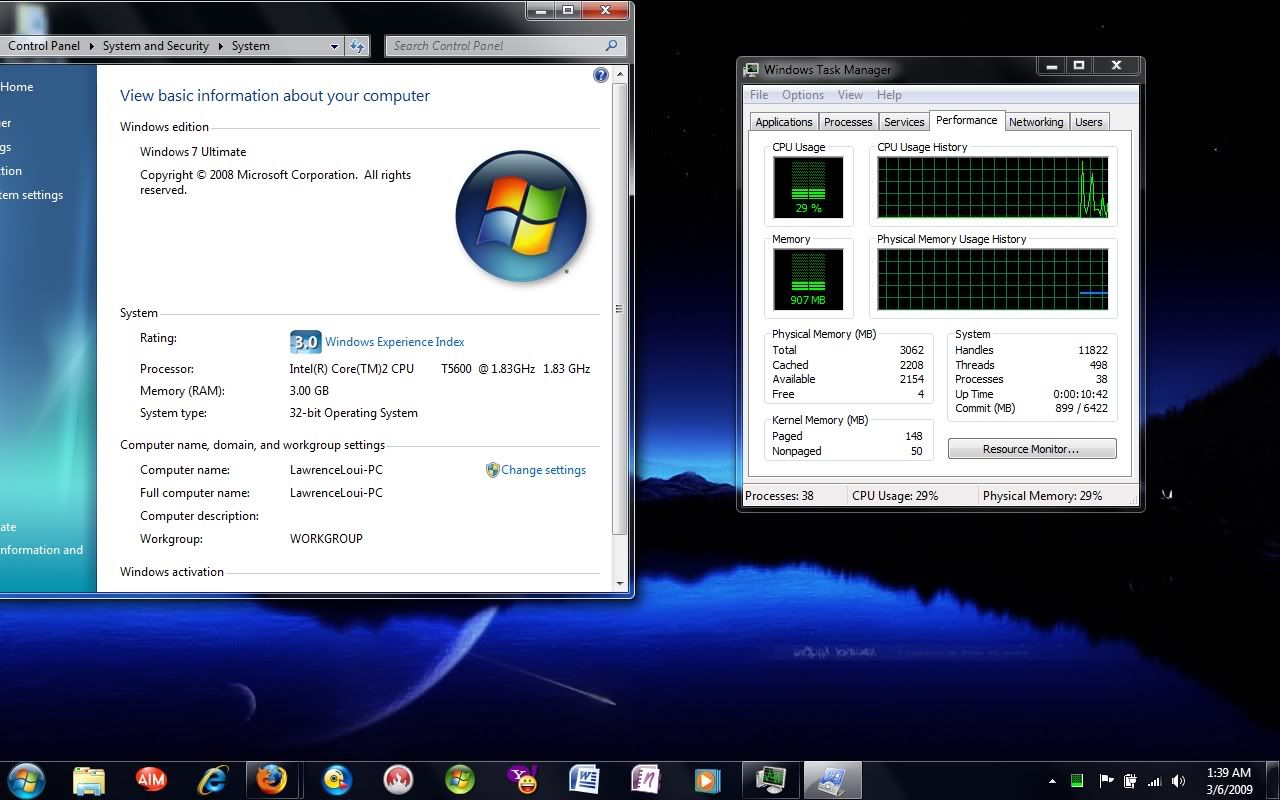Open Yahoo Messenger taskbar icon
1280x800 pixels.
[x=522, y=780]
